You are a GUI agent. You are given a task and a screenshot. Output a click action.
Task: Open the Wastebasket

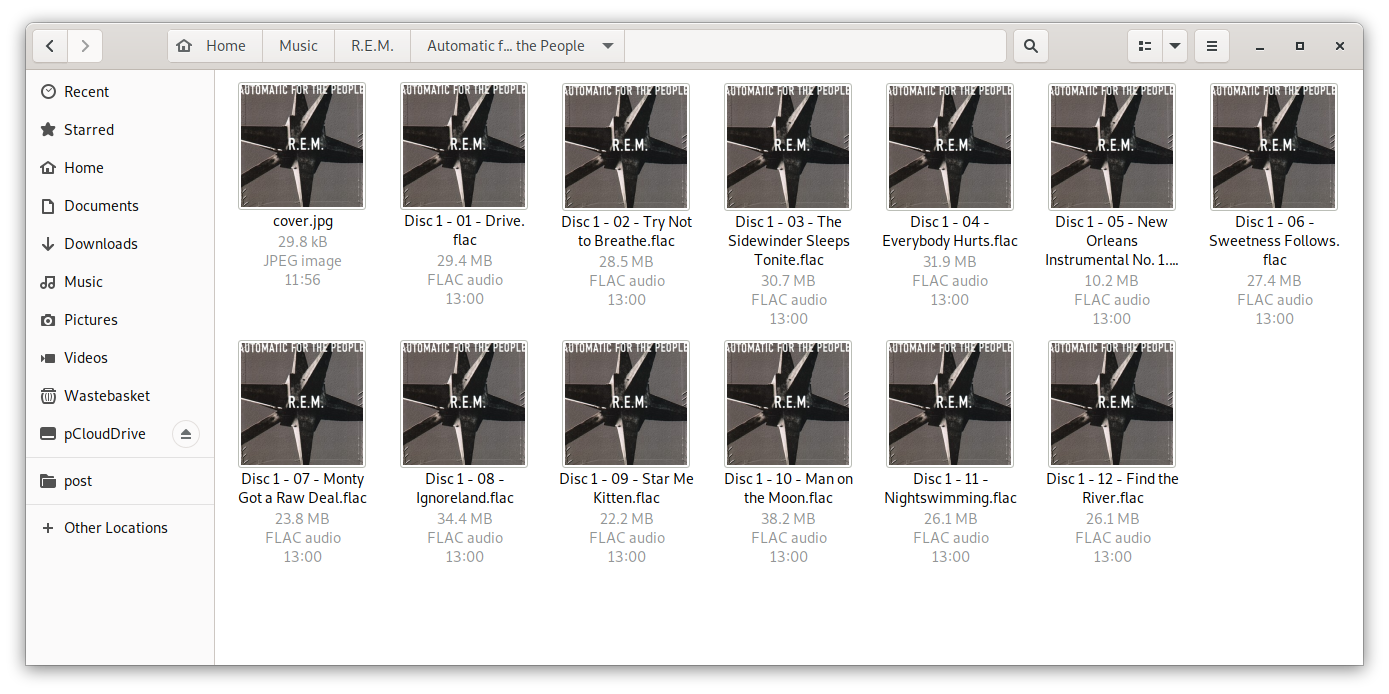[x=109, y=395]
